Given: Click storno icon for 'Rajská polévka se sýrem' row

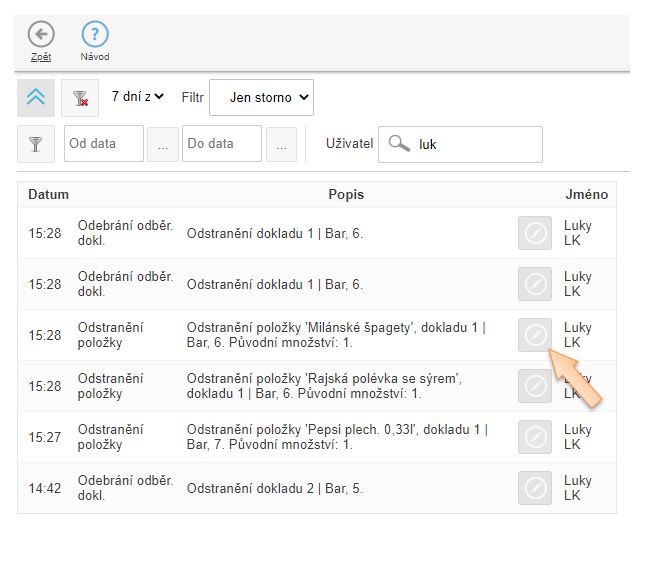Looking at the screenshot, I should point(535,386).
